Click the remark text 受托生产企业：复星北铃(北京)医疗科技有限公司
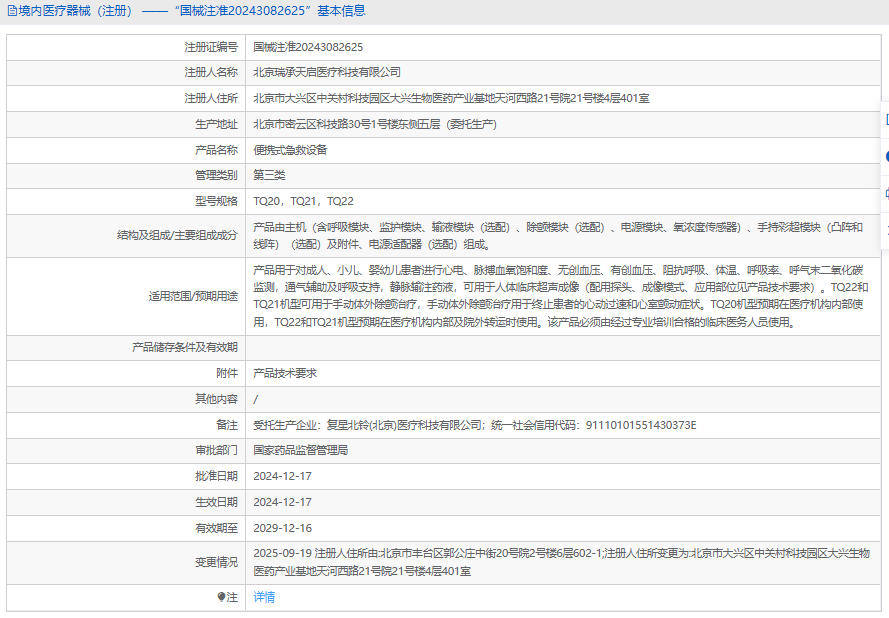Viewport: 889px width, 618px height. point(367,425)
